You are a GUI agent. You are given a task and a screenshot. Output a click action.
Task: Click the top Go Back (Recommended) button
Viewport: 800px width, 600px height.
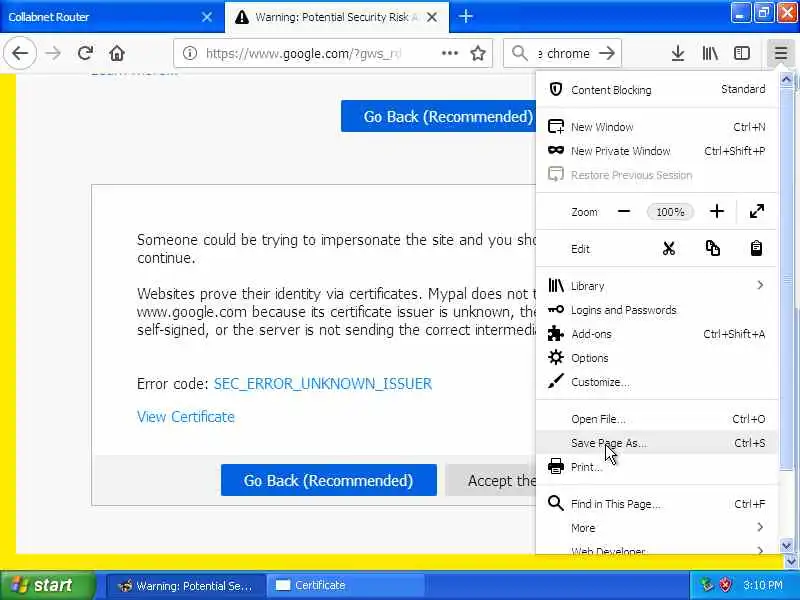coord(438,116)
